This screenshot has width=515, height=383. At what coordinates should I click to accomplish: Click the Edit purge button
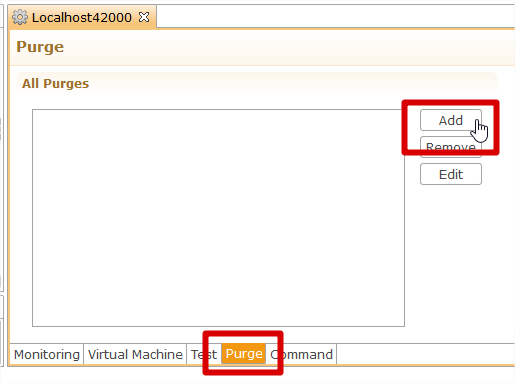[x=451, y=174]
